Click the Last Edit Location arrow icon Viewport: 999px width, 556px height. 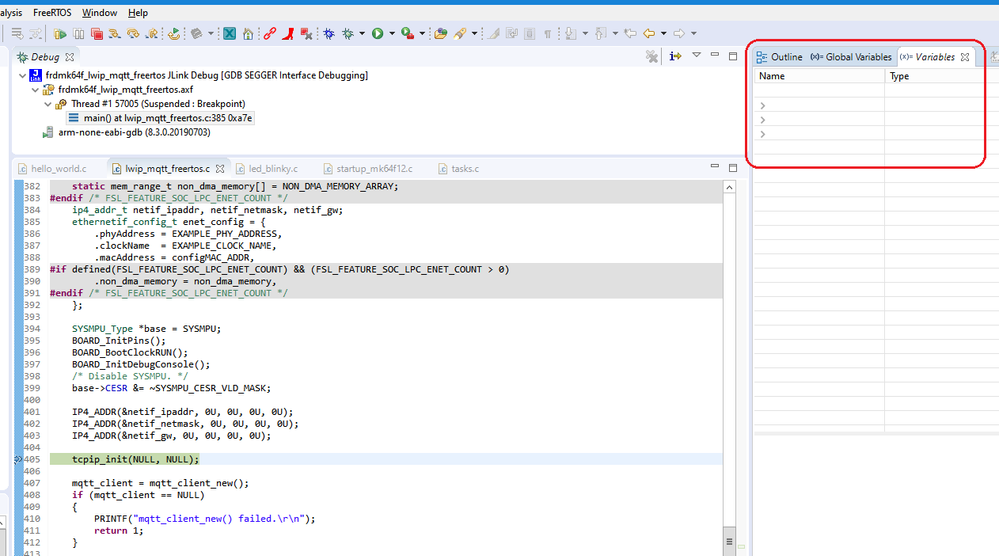(630, 34)
